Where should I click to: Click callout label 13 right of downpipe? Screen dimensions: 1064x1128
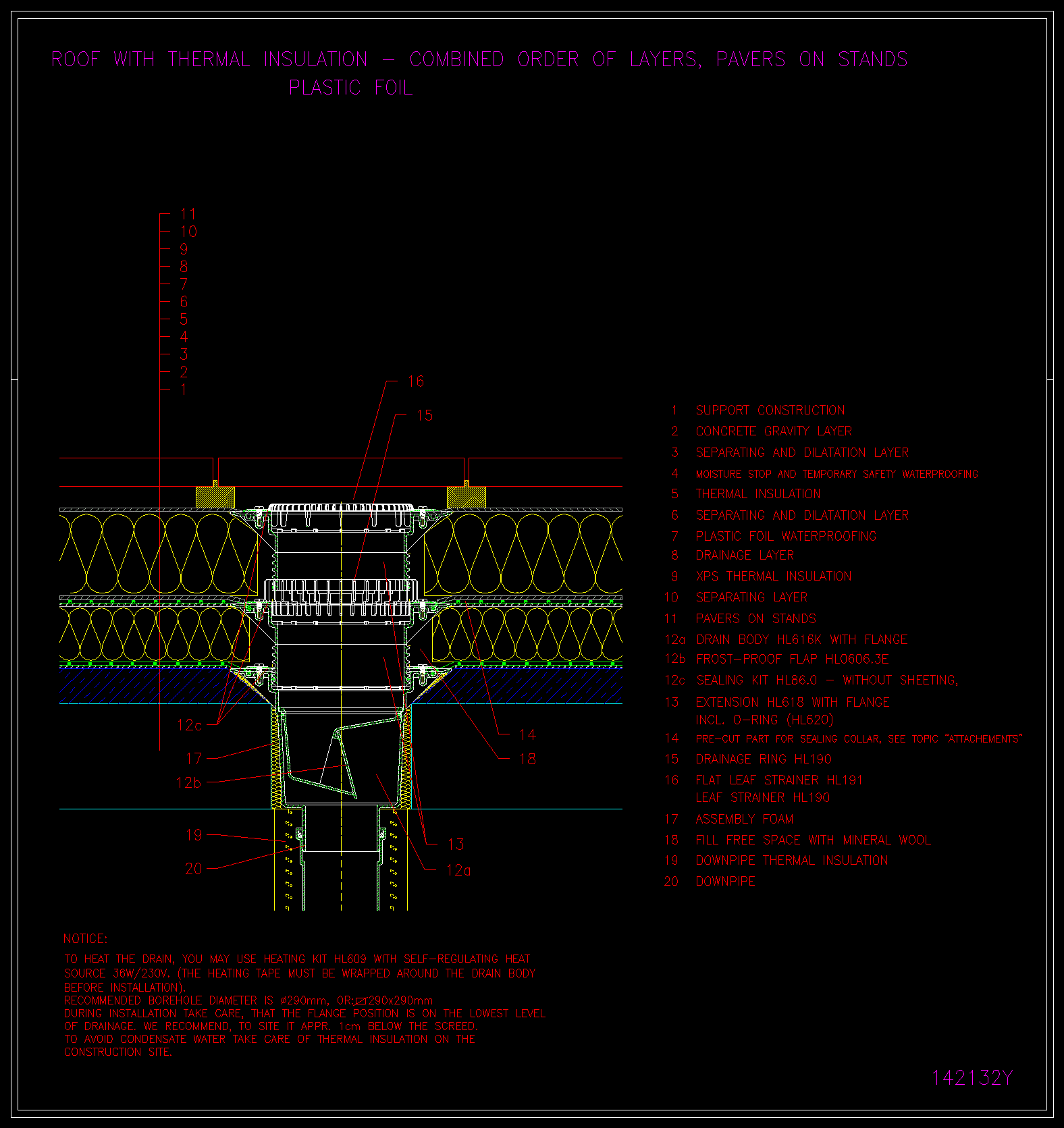click(x=456, y=844)
